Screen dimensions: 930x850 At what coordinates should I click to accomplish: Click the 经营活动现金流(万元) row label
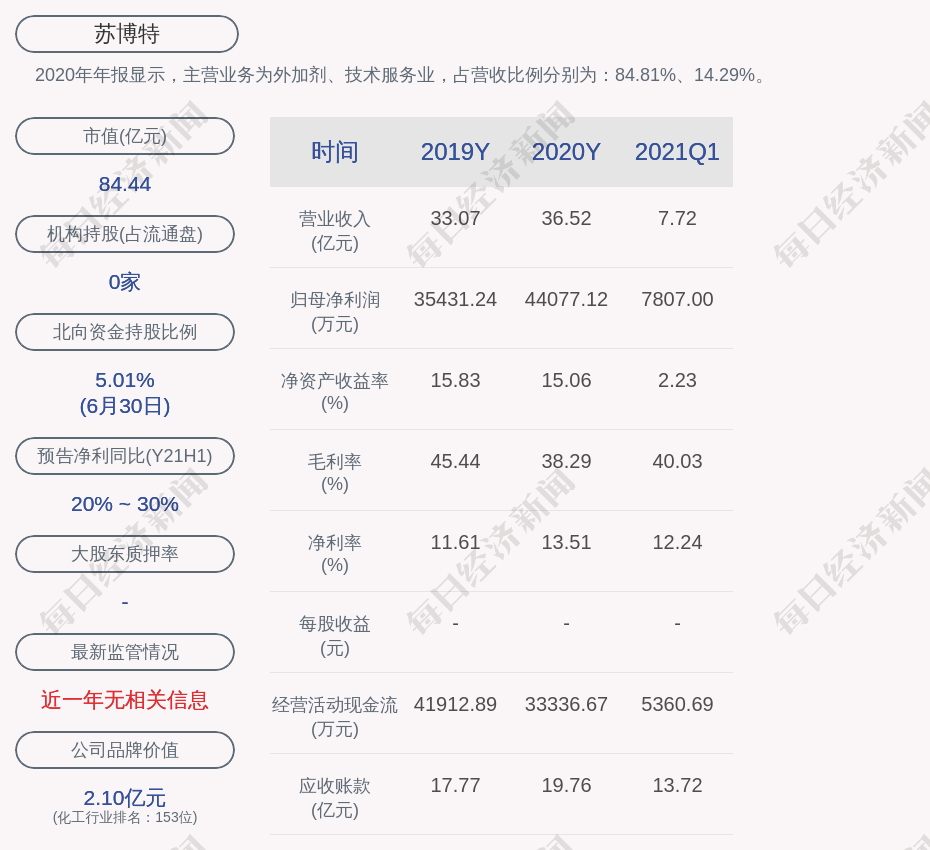click(335, 717)
